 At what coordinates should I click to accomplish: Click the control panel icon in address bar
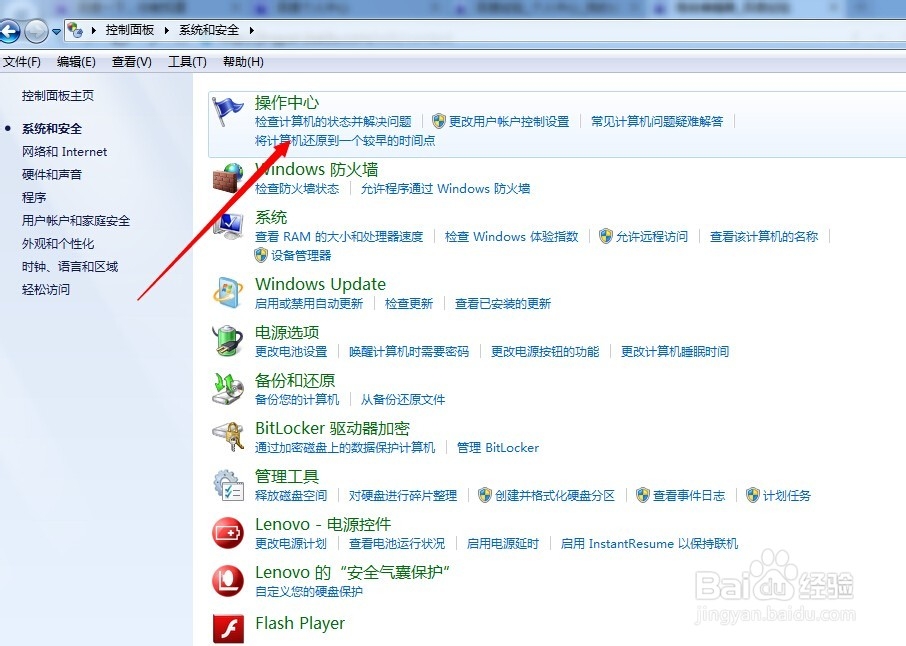tap(75, 29)
